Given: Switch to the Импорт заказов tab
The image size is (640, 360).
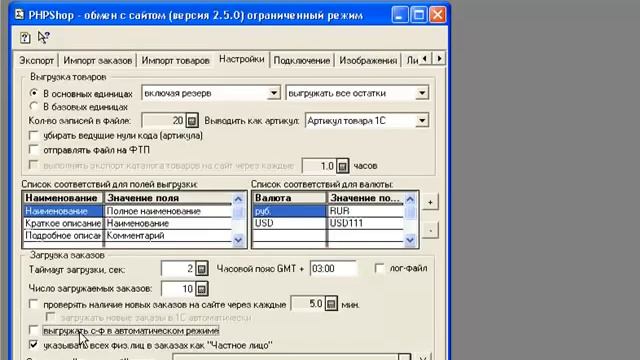Looking at the screenshot, I should (98, 60).
